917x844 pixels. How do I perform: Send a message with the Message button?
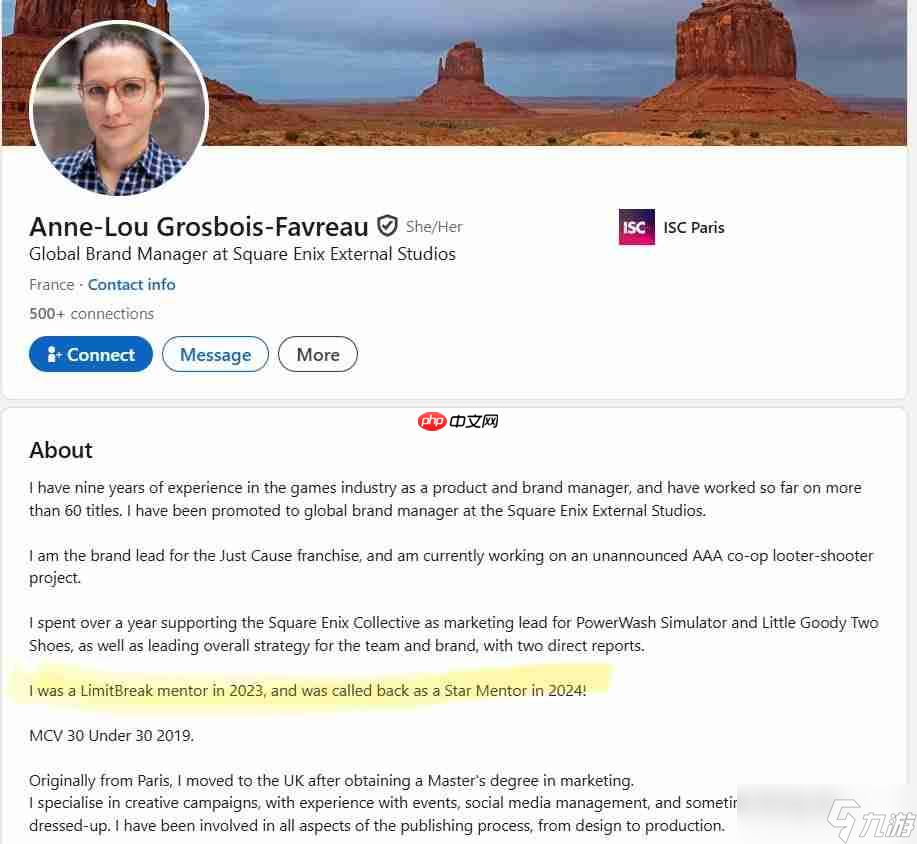[215, 354]
